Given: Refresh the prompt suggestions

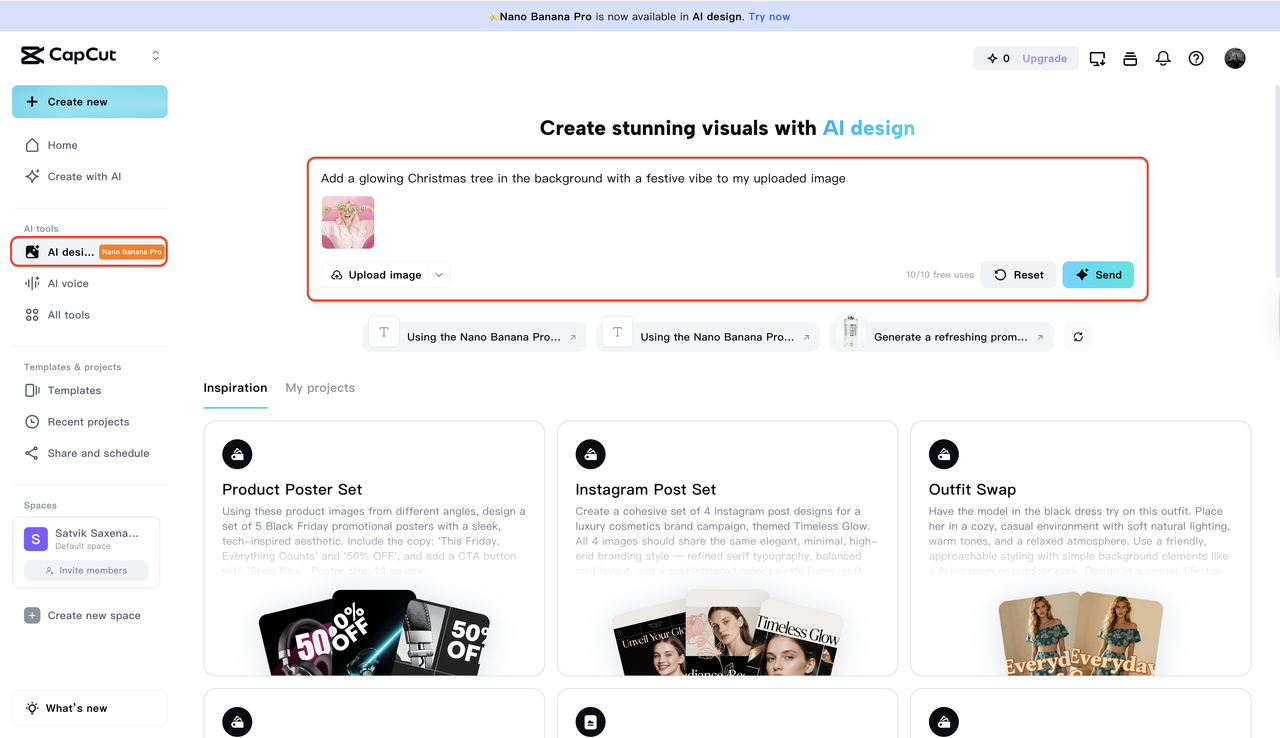Looking at the screenshot, I should (1078, 337).
